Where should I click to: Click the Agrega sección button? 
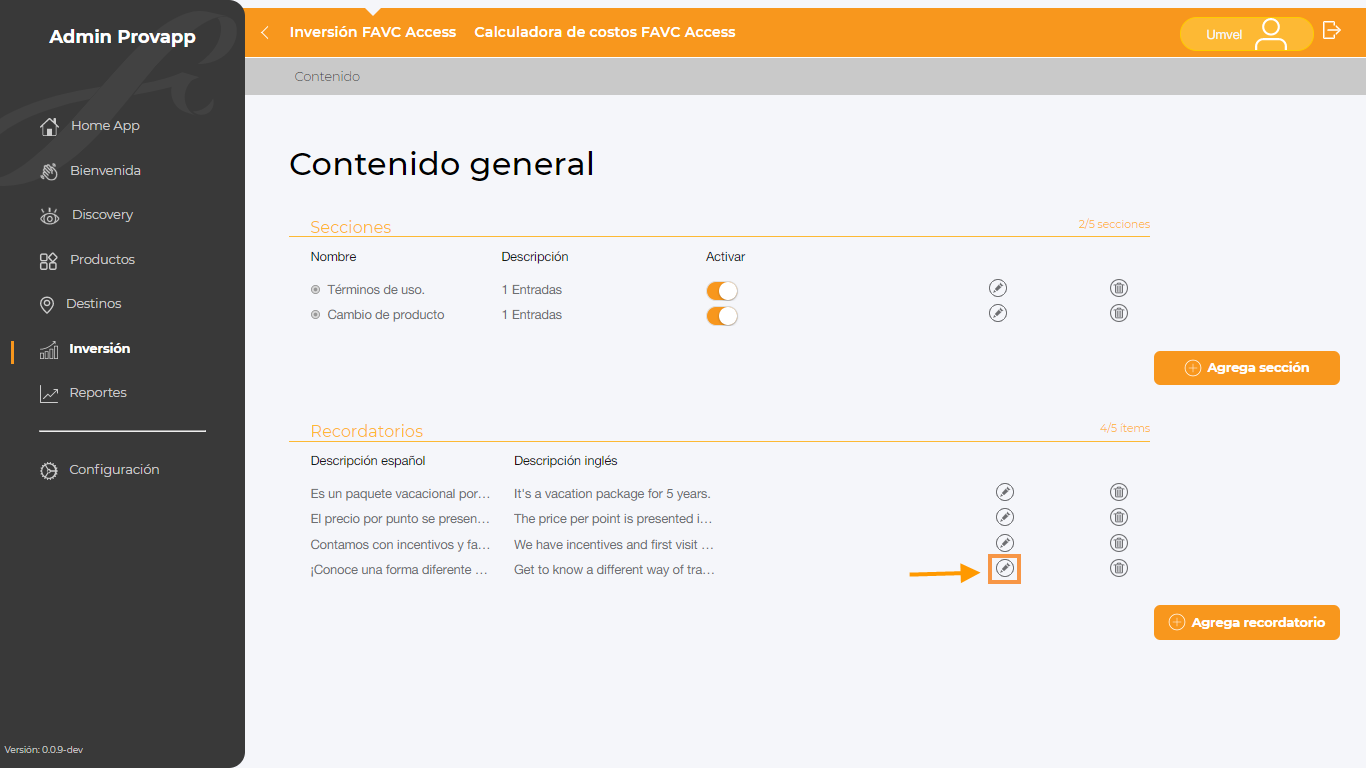tap(1247, 368)
